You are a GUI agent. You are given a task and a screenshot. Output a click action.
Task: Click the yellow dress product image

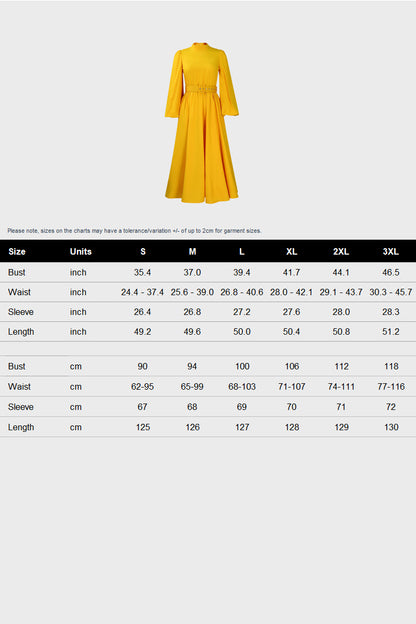(202, 123)
